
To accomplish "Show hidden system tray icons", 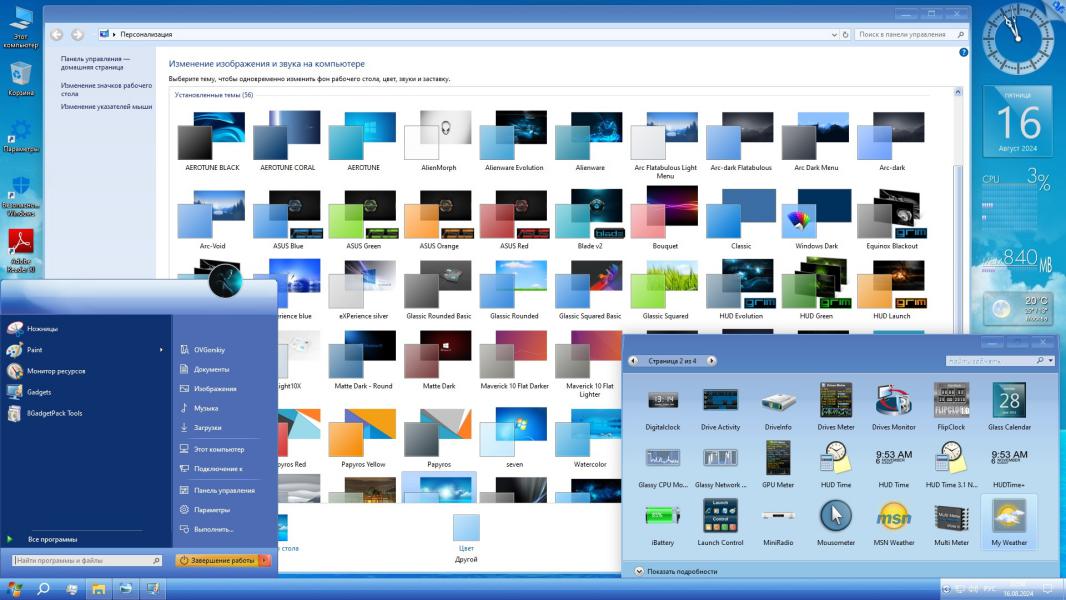I will point(946,589).
